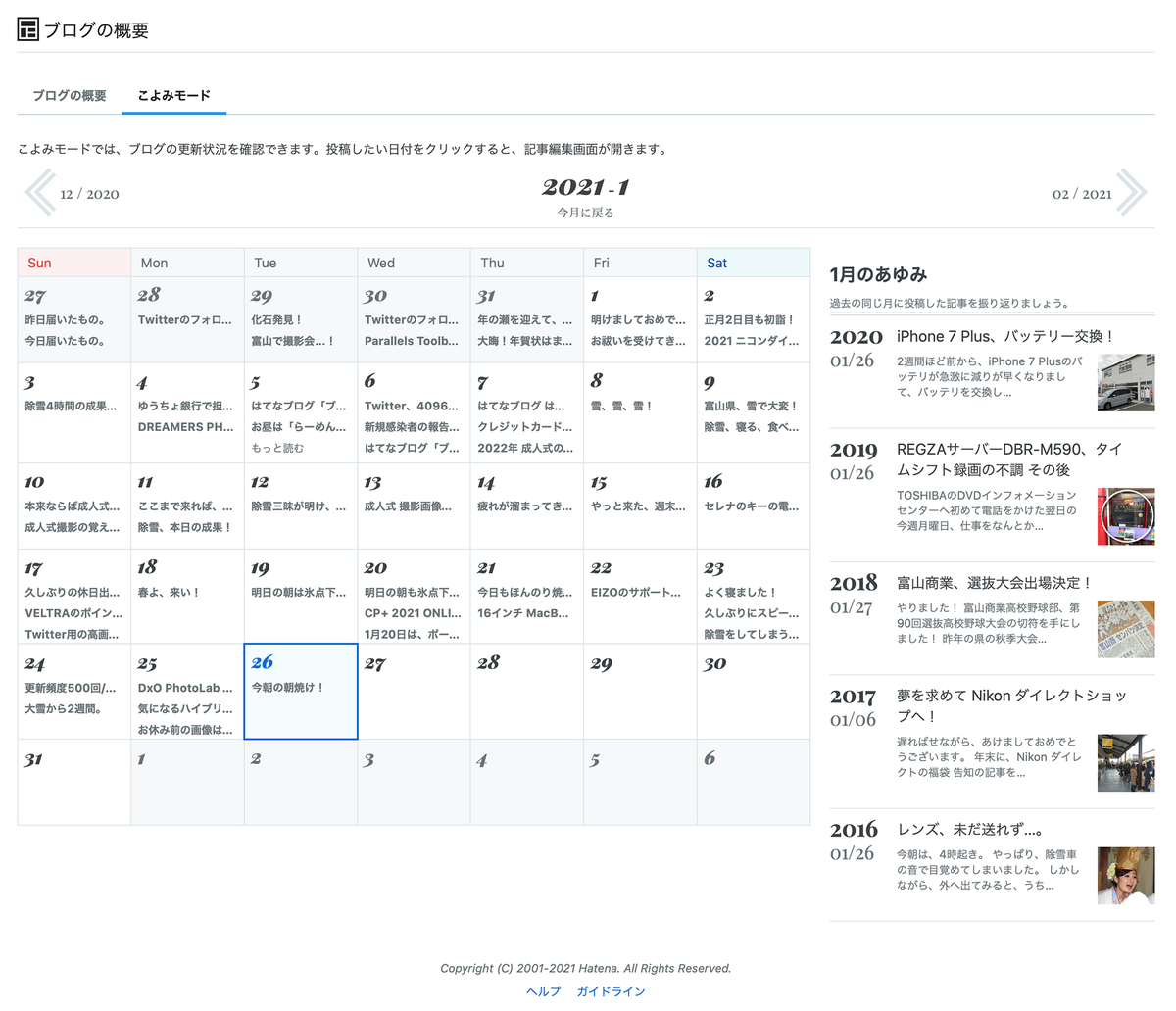Open post DREAMERS PH… on January 4

(x=185, y=427)
